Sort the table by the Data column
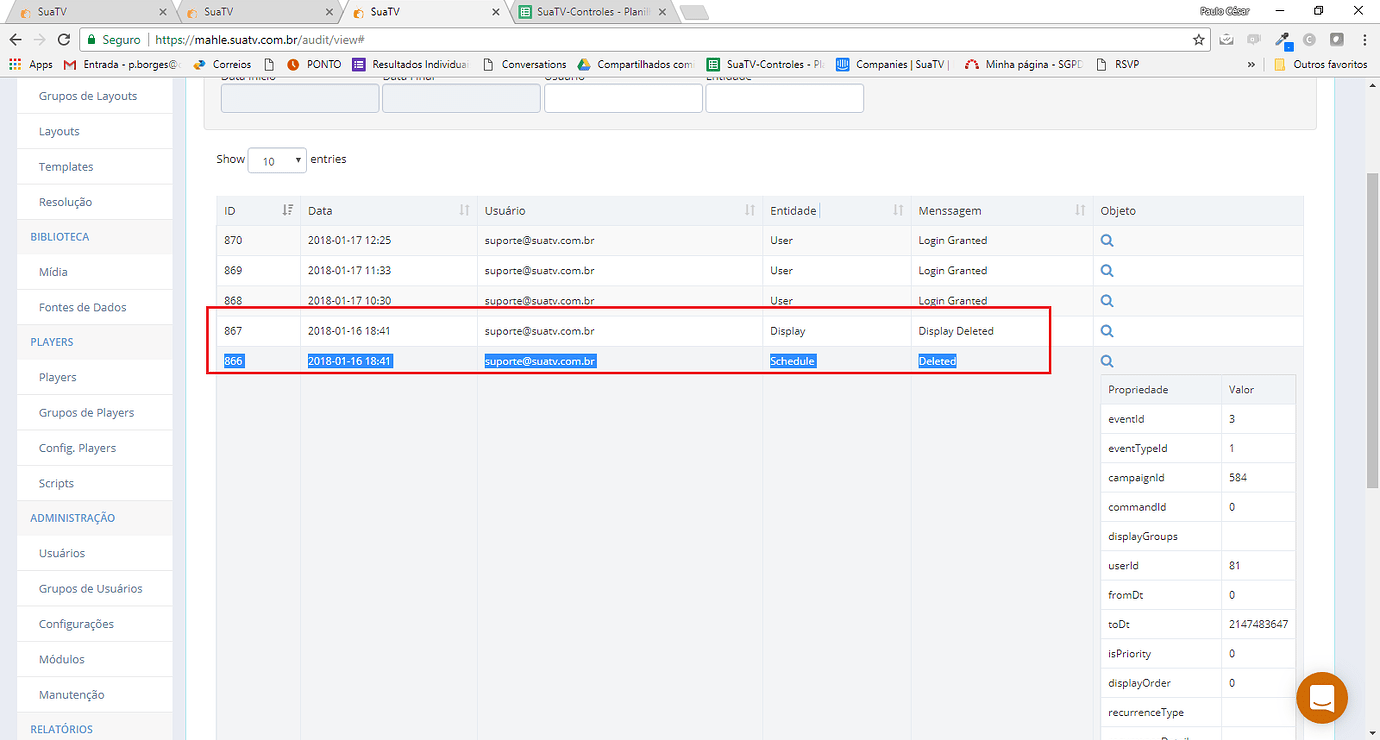The height and width of the screenshot is (740, 1380). pos(464,210)
